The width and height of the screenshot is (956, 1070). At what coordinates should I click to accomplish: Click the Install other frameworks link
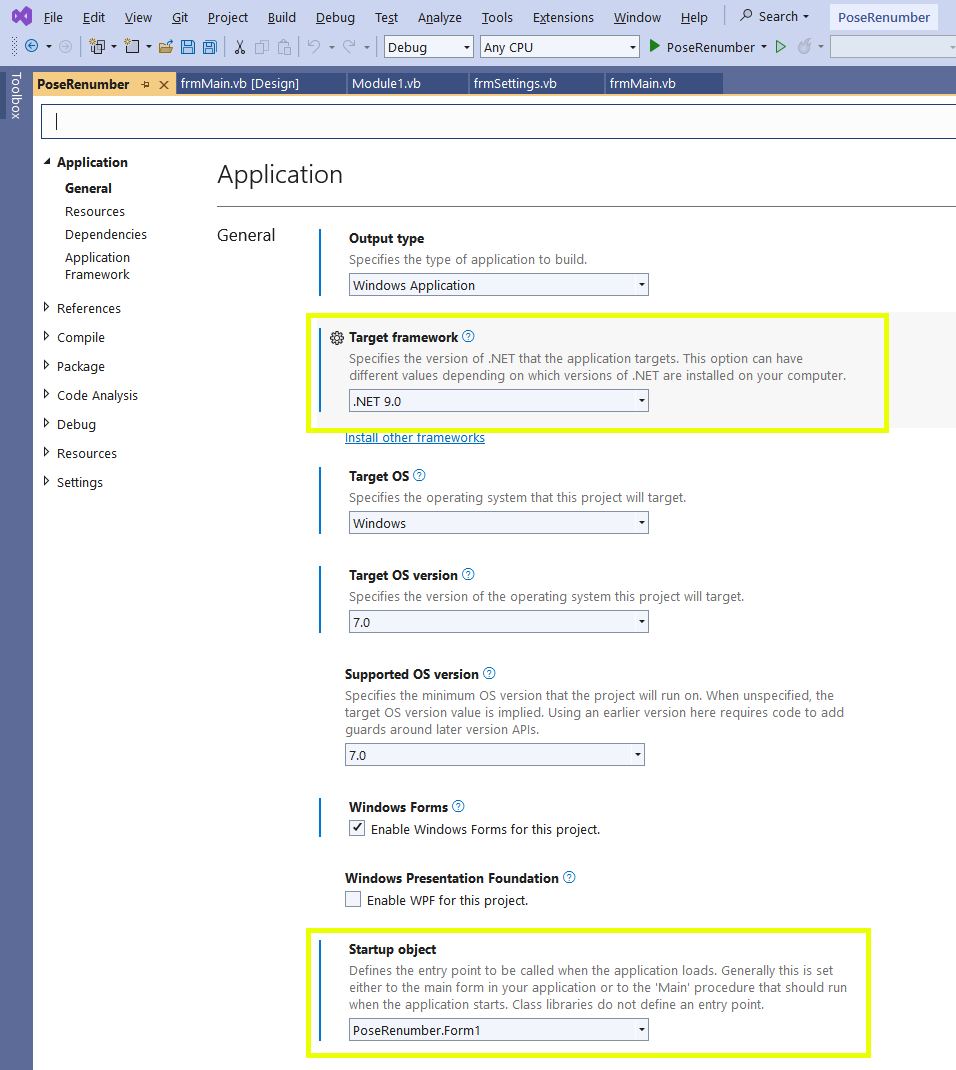tap(415, 437)
